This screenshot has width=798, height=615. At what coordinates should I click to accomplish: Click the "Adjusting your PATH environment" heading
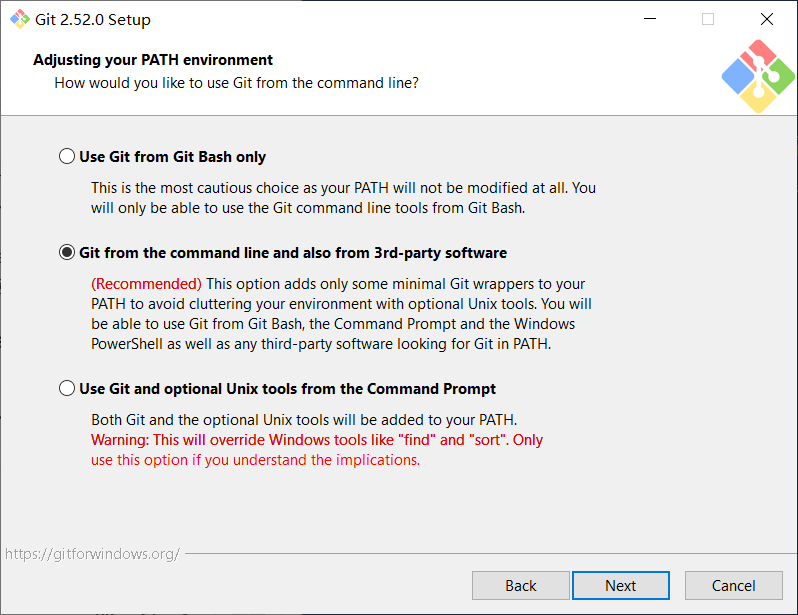pyautogui.click(x=153, y=60)
